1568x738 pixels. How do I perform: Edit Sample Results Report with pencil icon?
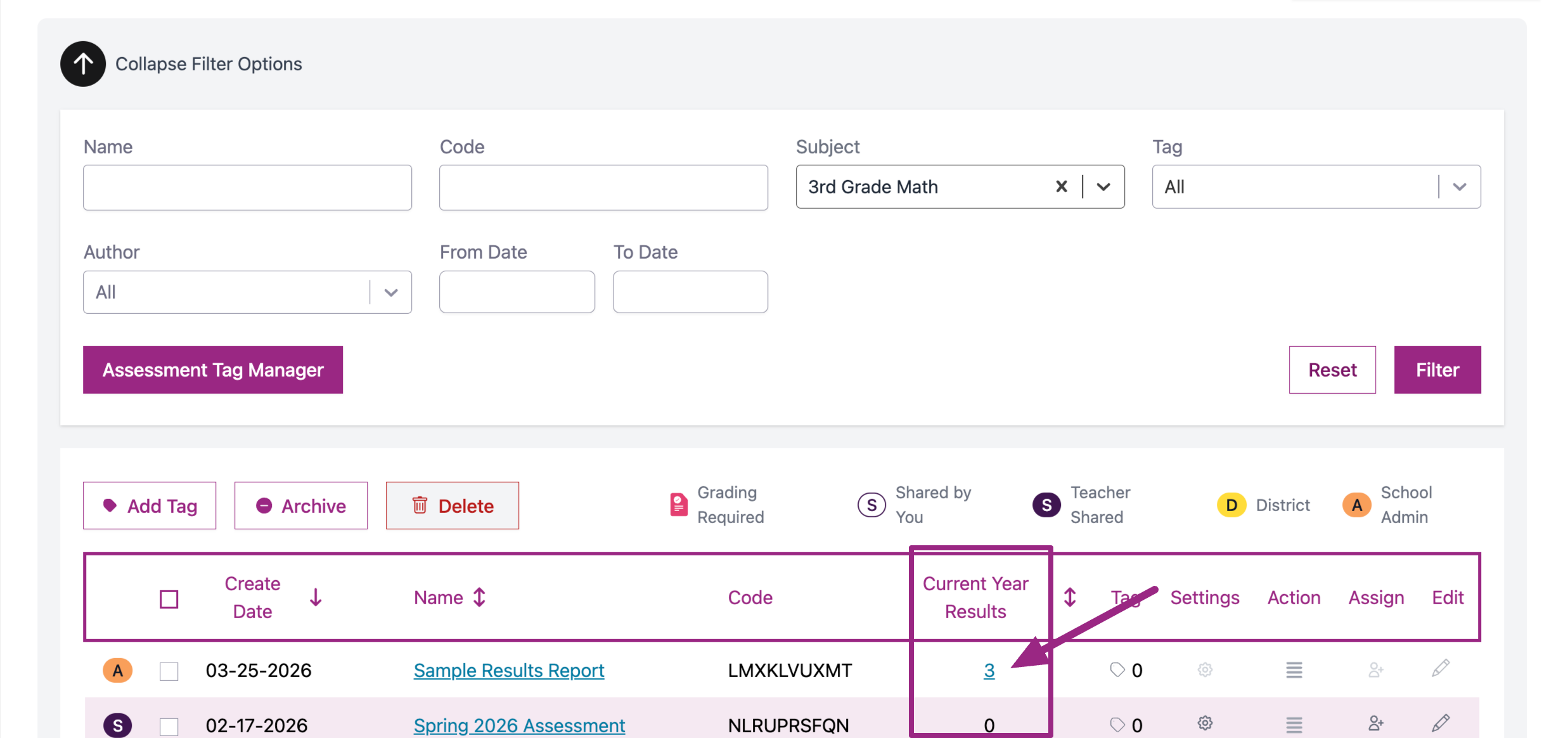pos(1441,668)
